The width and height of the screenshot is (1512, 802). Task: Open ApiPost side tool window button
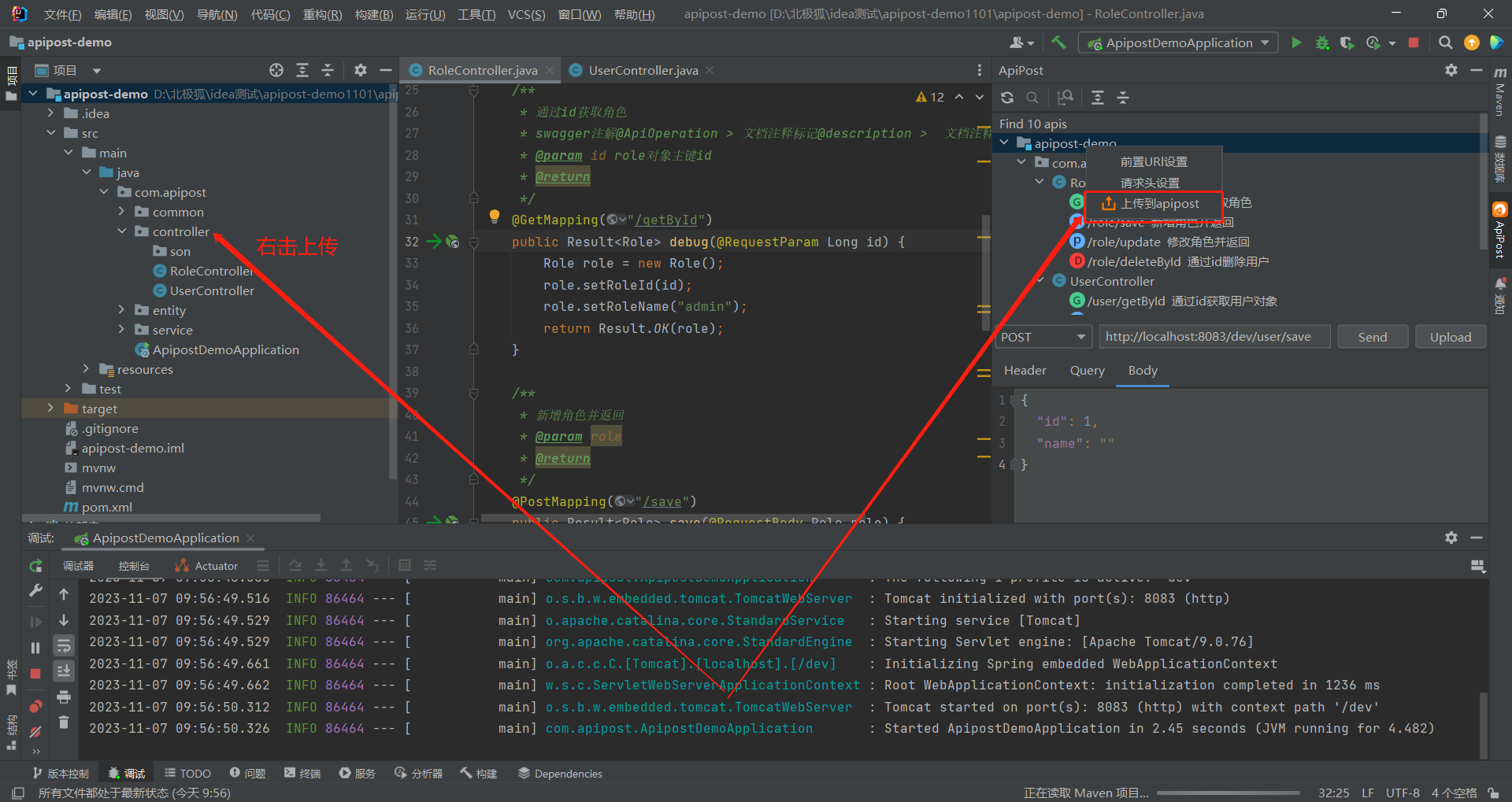point(1500,231)
